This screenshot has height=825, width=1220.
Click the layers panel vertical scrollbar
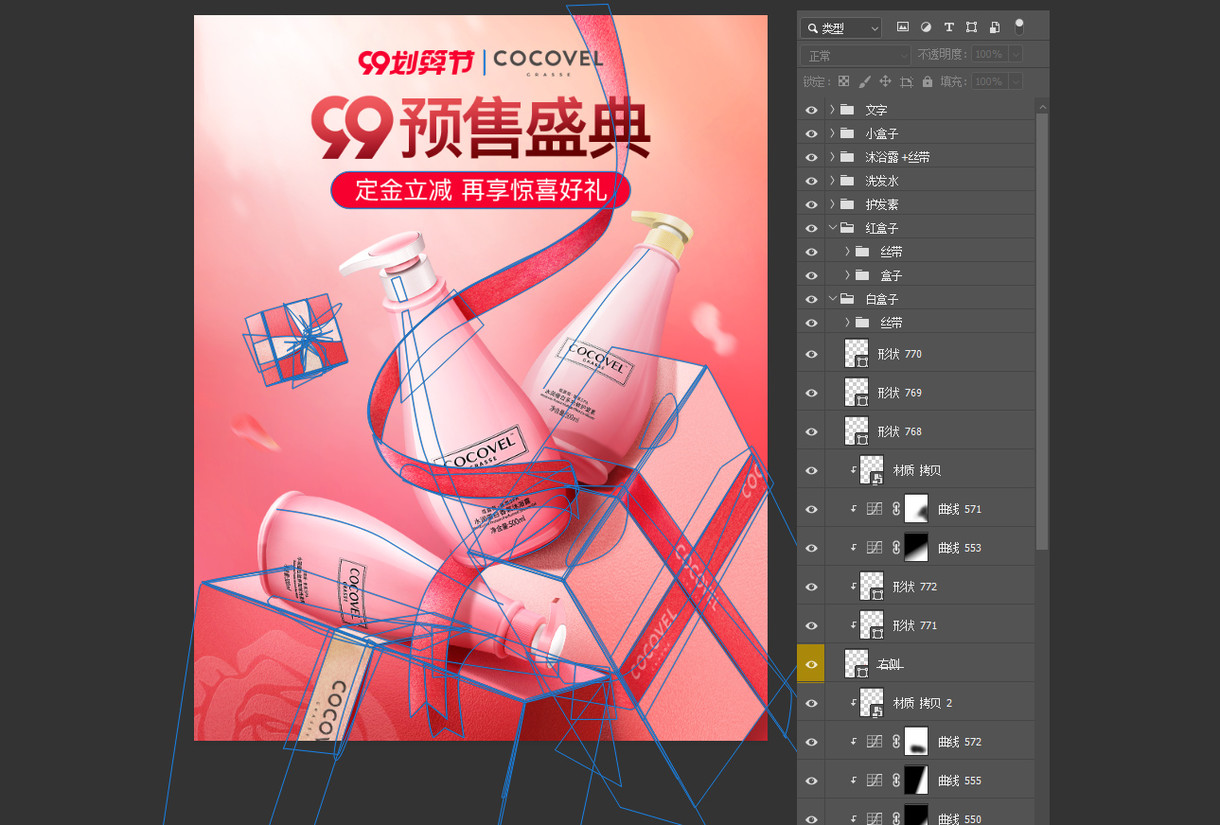coord(1042,330)
